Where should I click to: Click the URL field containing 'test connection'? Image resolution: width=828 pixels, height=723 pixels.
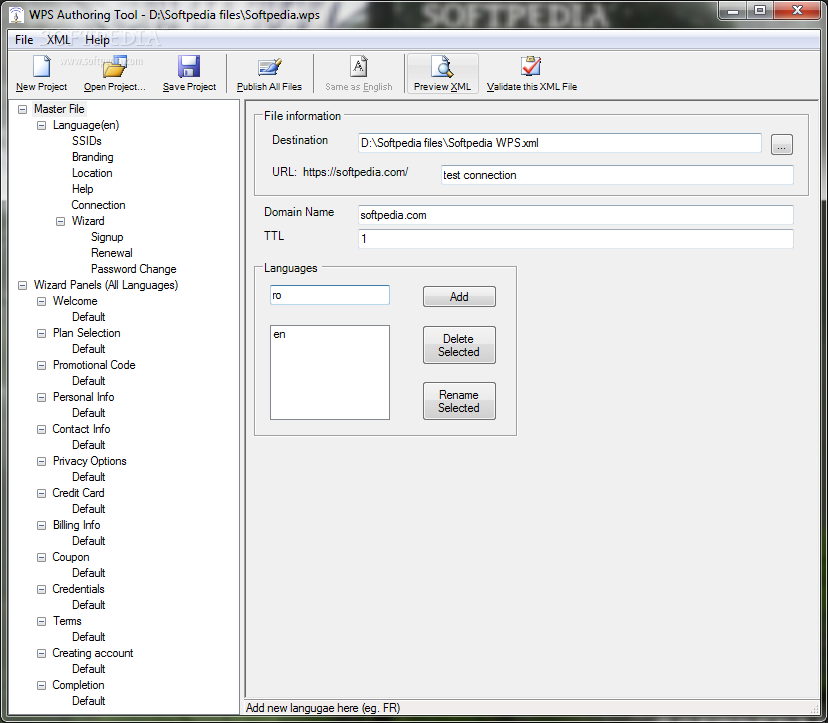tap(617, 175)
